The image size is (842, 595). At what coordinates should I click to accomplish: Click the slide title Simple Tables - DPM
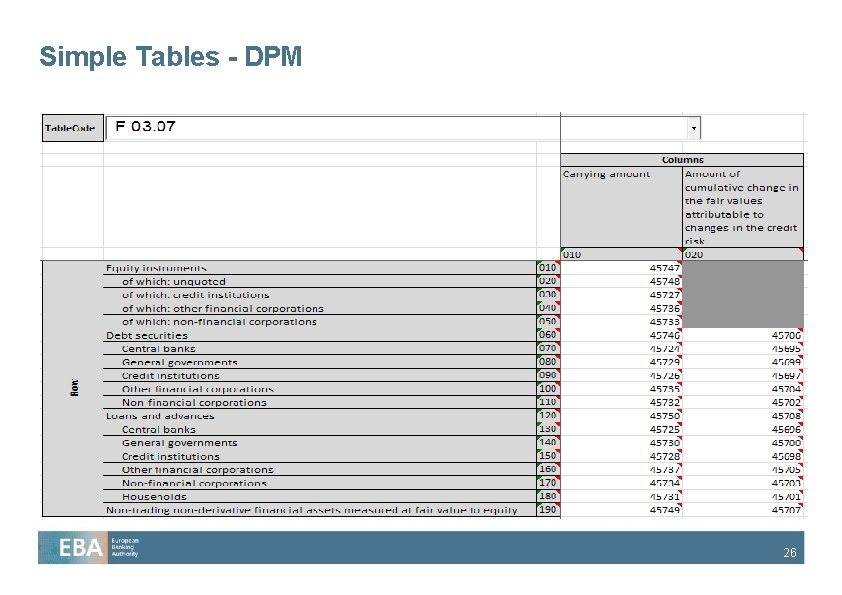click(x=170, y=57)
